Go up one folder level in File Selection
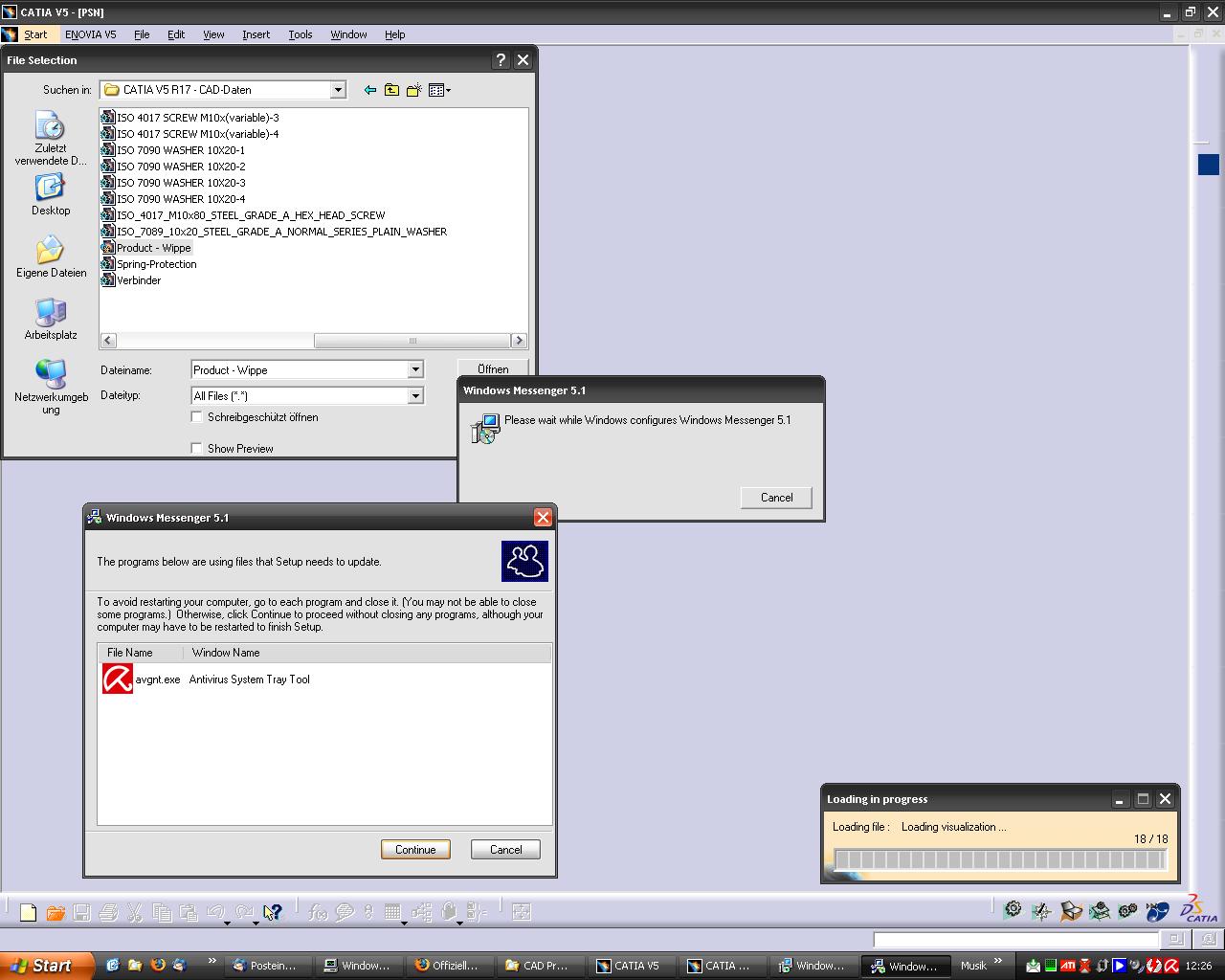 [391, 90]
